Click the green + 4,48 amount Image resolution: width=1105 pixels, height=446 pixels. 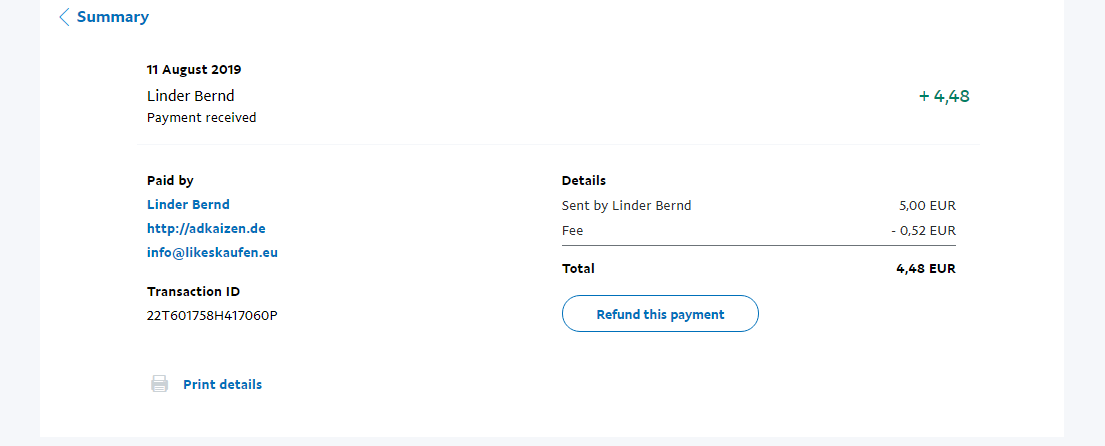click(944, 97)
